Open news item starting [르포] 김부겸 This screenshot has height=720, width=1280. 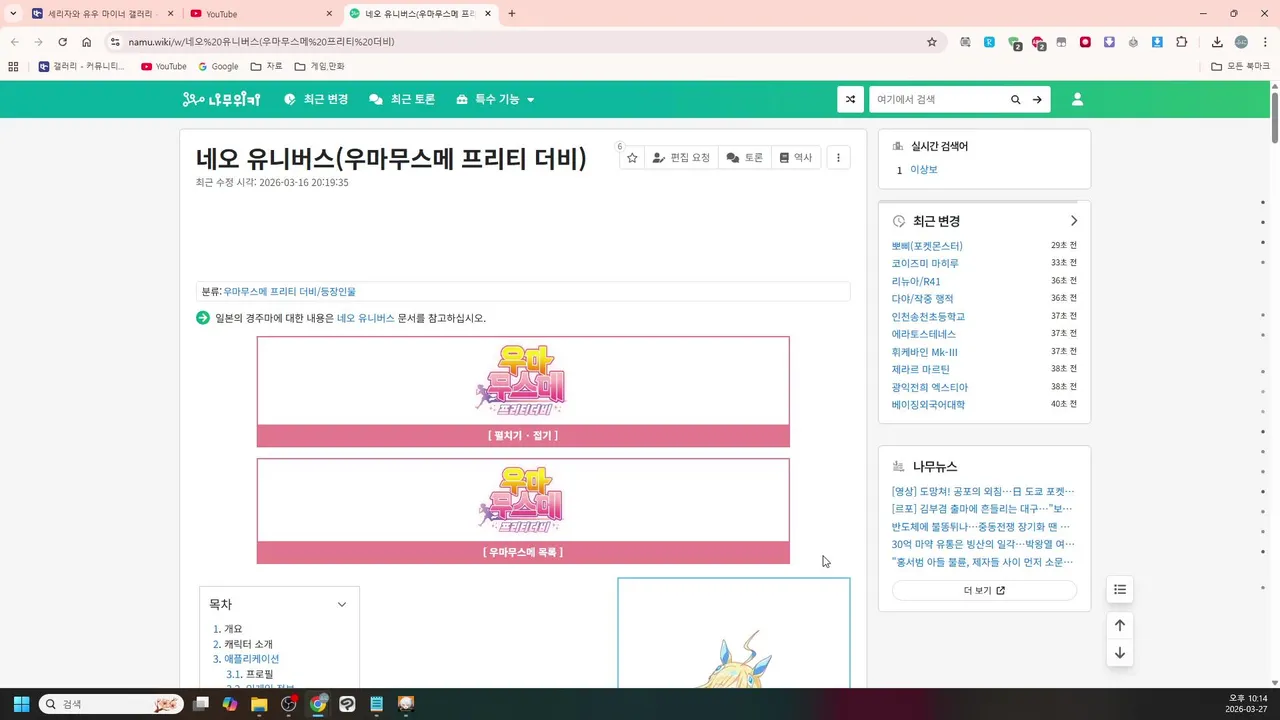[x=982, y=509]
